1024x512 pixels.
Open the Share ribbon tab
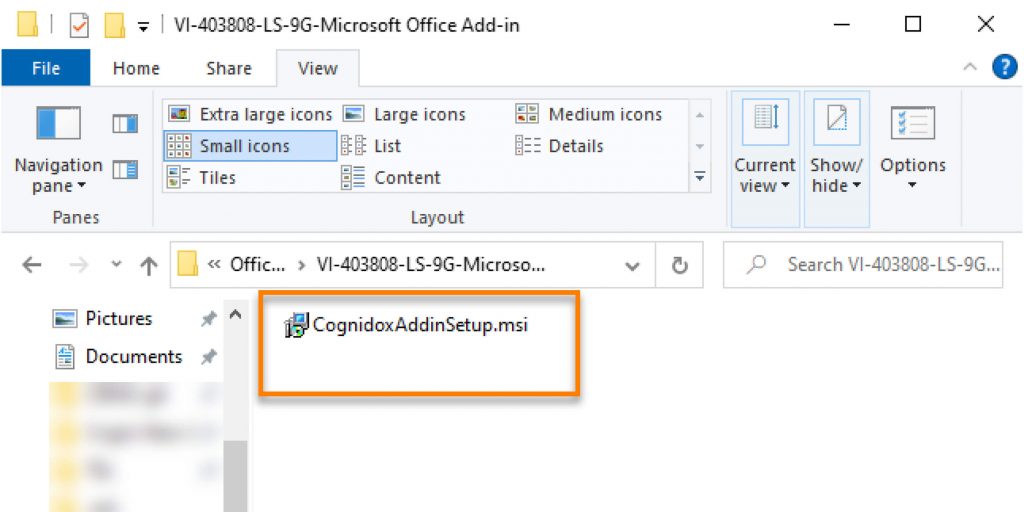click(x=229, y=68)
